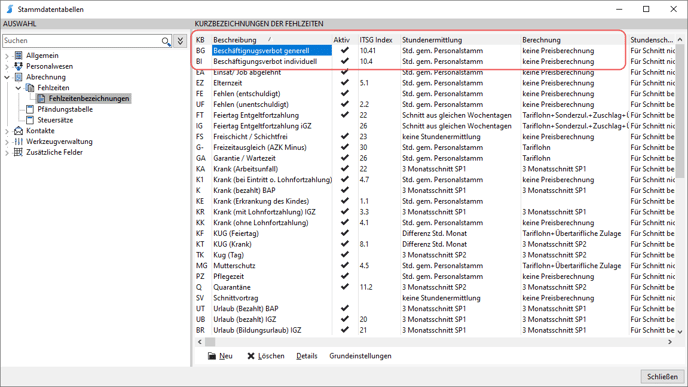Toggle Aktiv checkmark for Elternzeit row

point(345,82)
